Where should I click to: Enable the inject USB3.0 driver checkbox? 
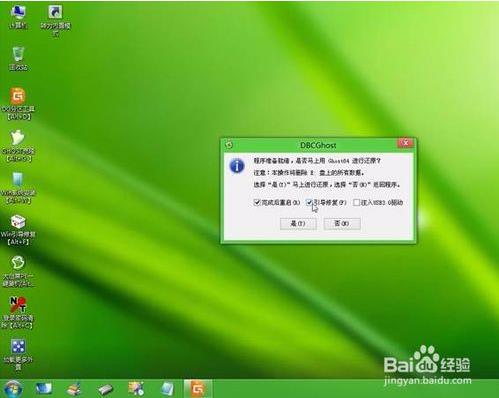pyautogui.click(x=356, y=202)
